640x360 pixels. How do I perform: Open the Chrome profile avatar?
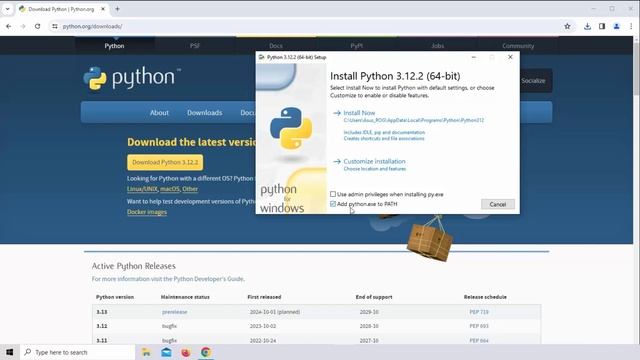[x=617, y=26]
